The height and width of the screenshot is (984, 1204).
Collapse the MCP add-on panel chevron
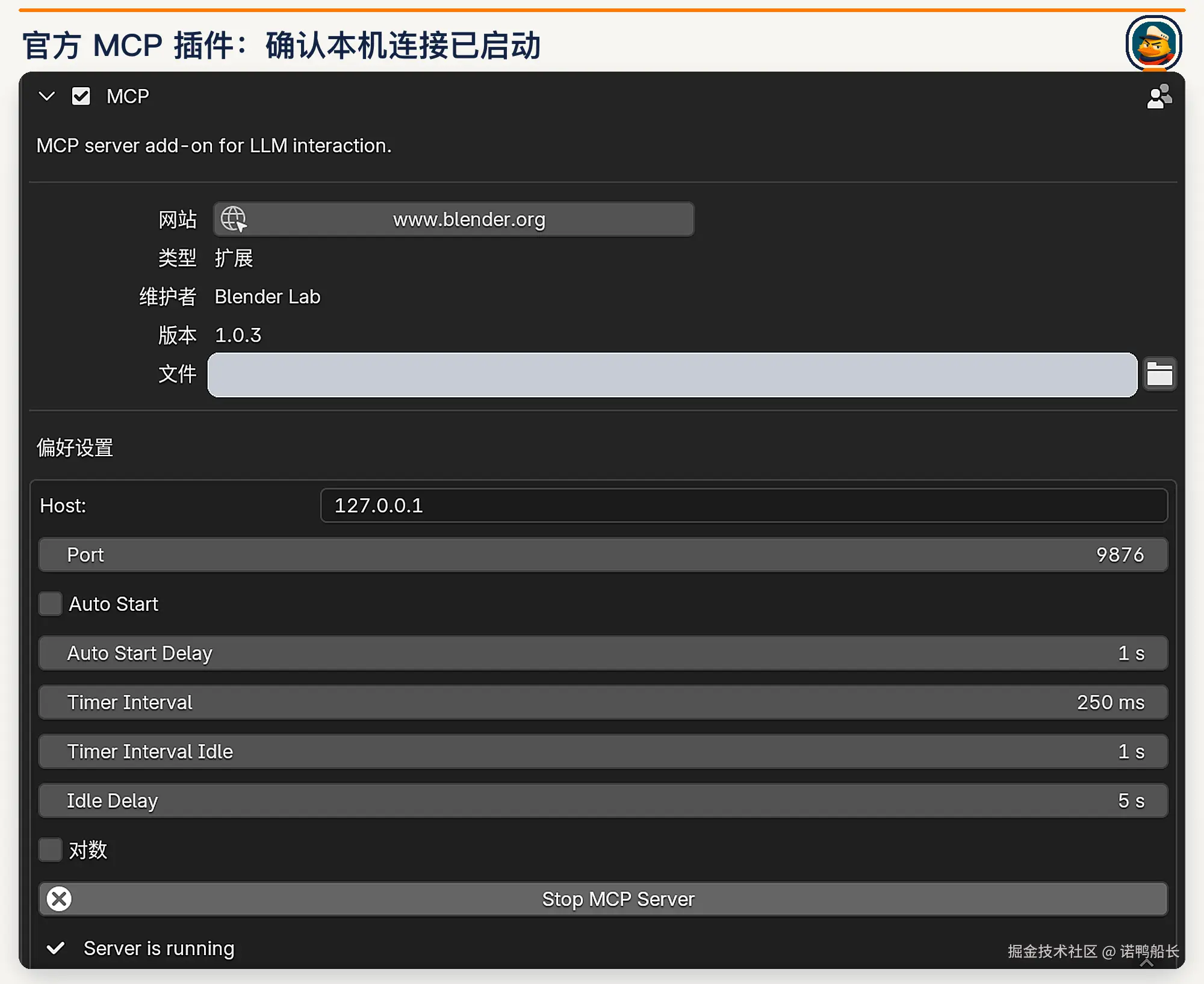pyautogui.click(x=46, y=96)
